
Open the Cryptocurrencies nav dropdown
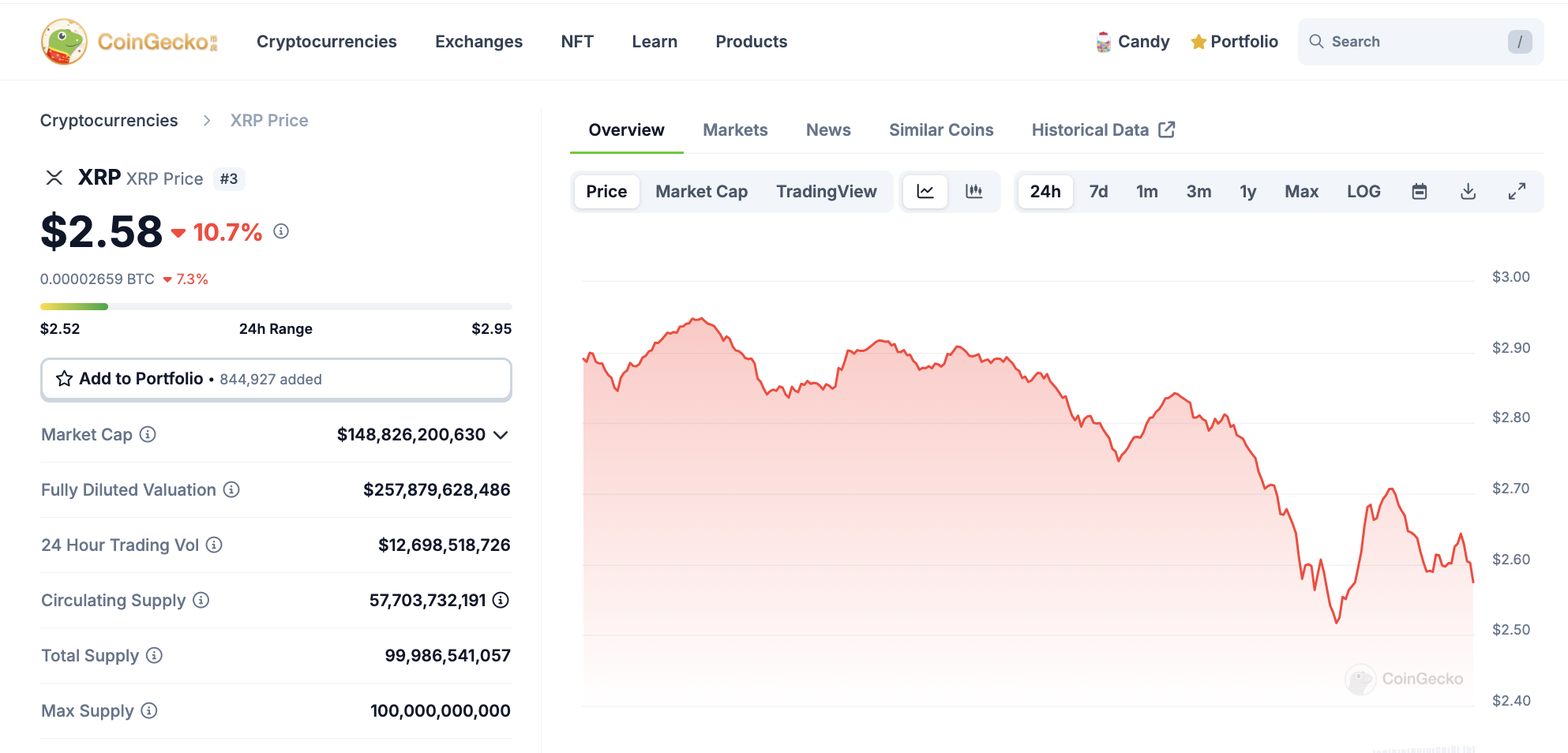pos(327,41)
